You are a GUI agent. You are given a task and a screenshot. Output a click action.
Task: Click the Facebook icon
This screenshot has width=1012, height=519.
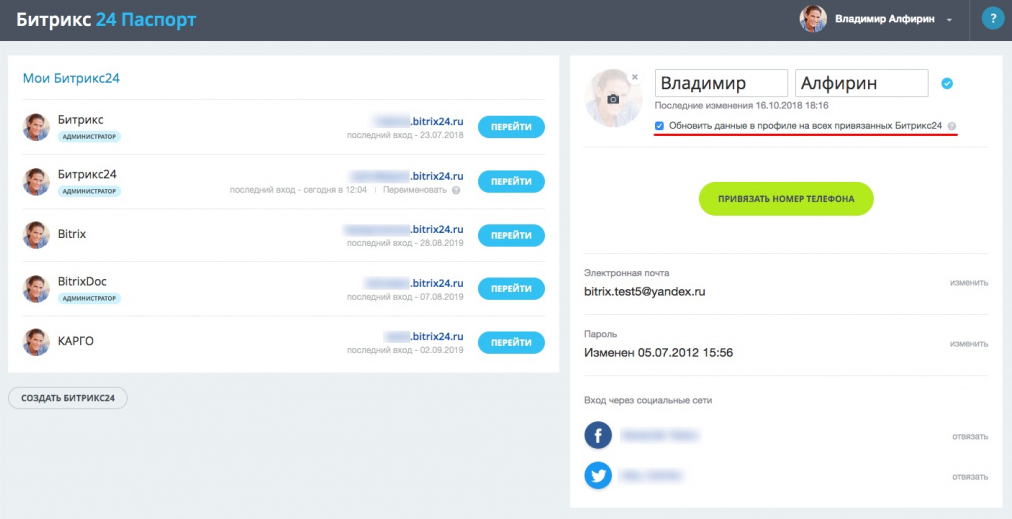click(x=598, y=435)
